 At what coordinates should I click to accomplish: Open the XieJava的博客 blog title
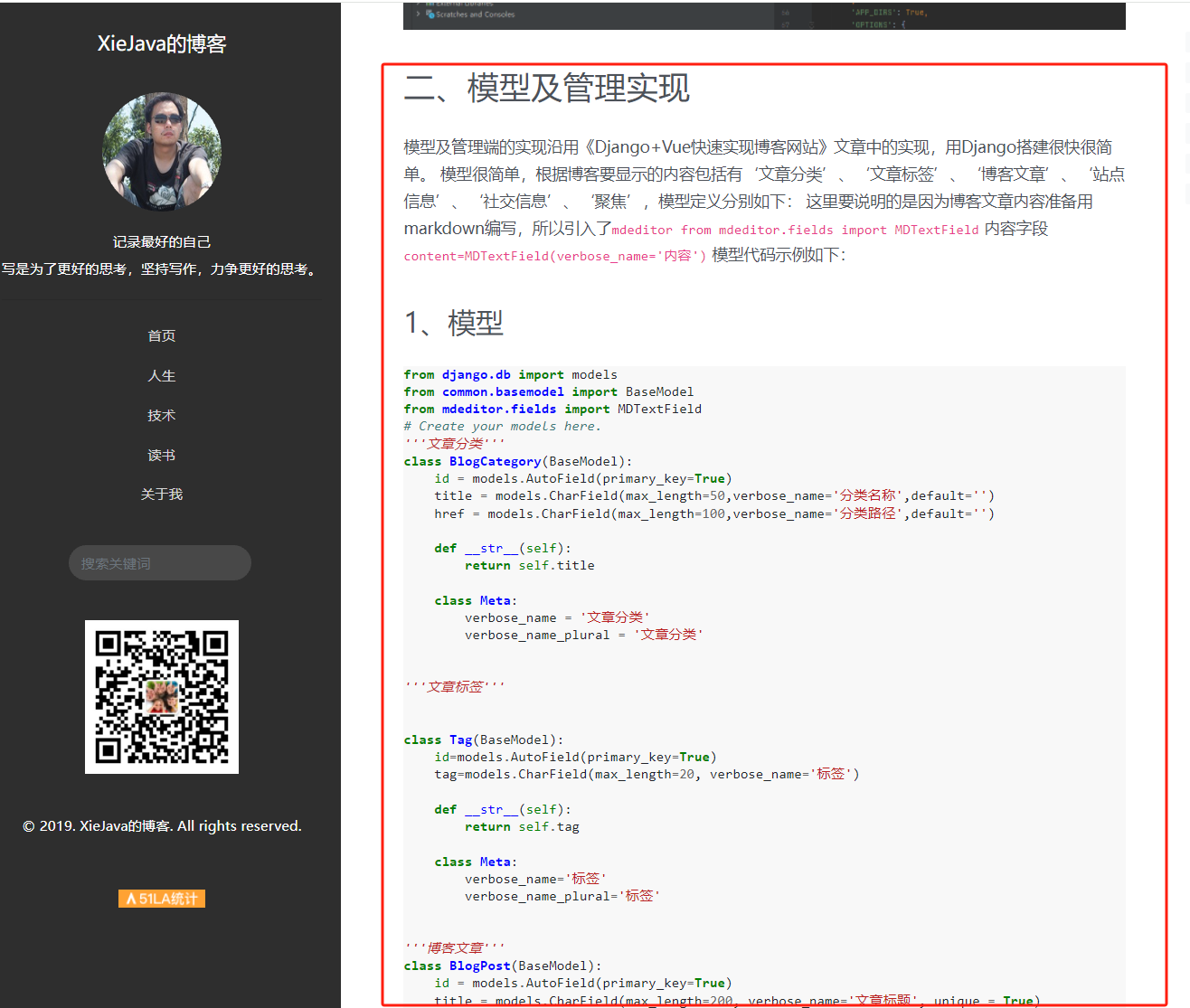162,44
